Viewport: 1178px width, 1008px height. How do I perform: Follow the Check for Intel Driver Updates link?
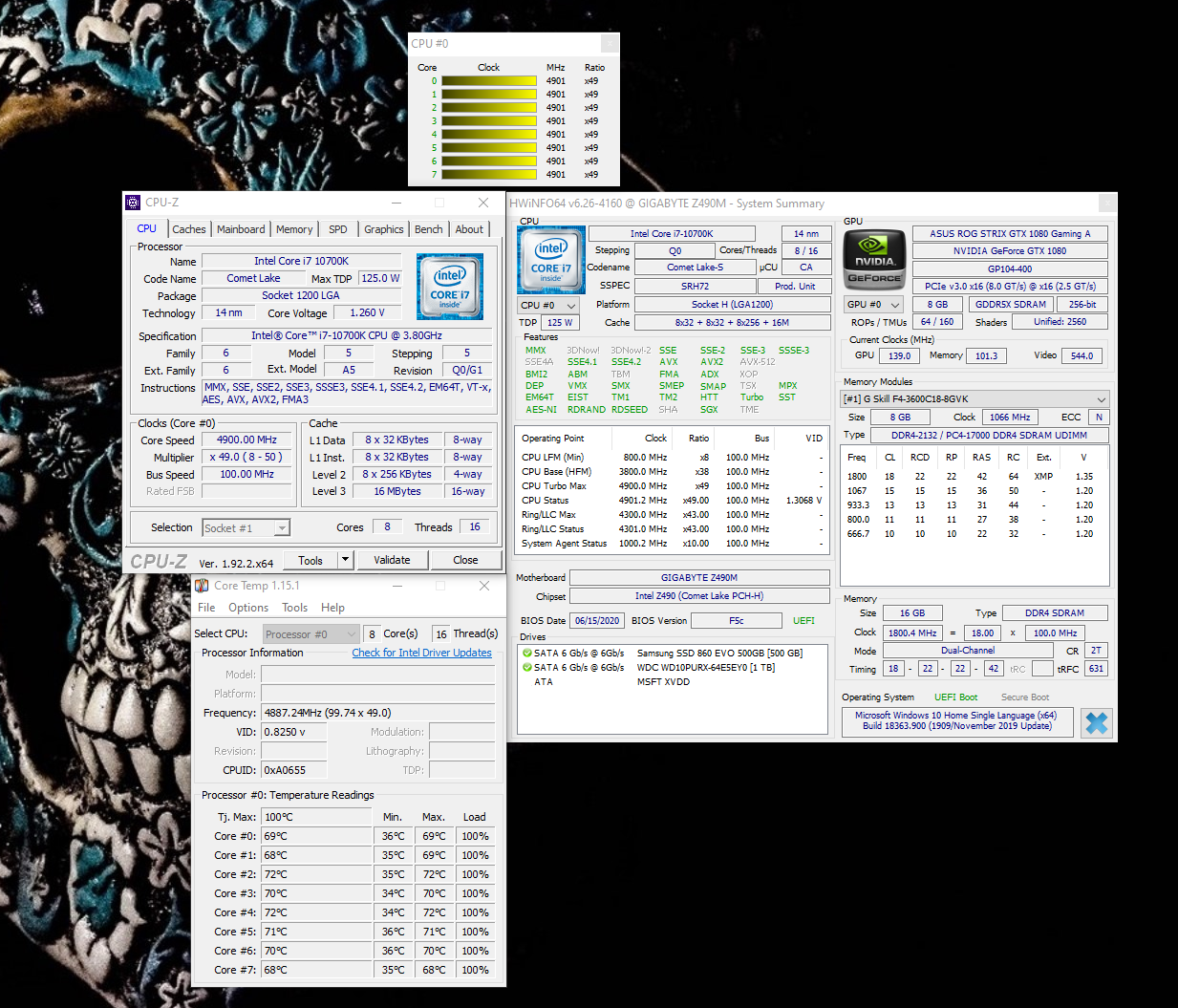coord(422,654)
